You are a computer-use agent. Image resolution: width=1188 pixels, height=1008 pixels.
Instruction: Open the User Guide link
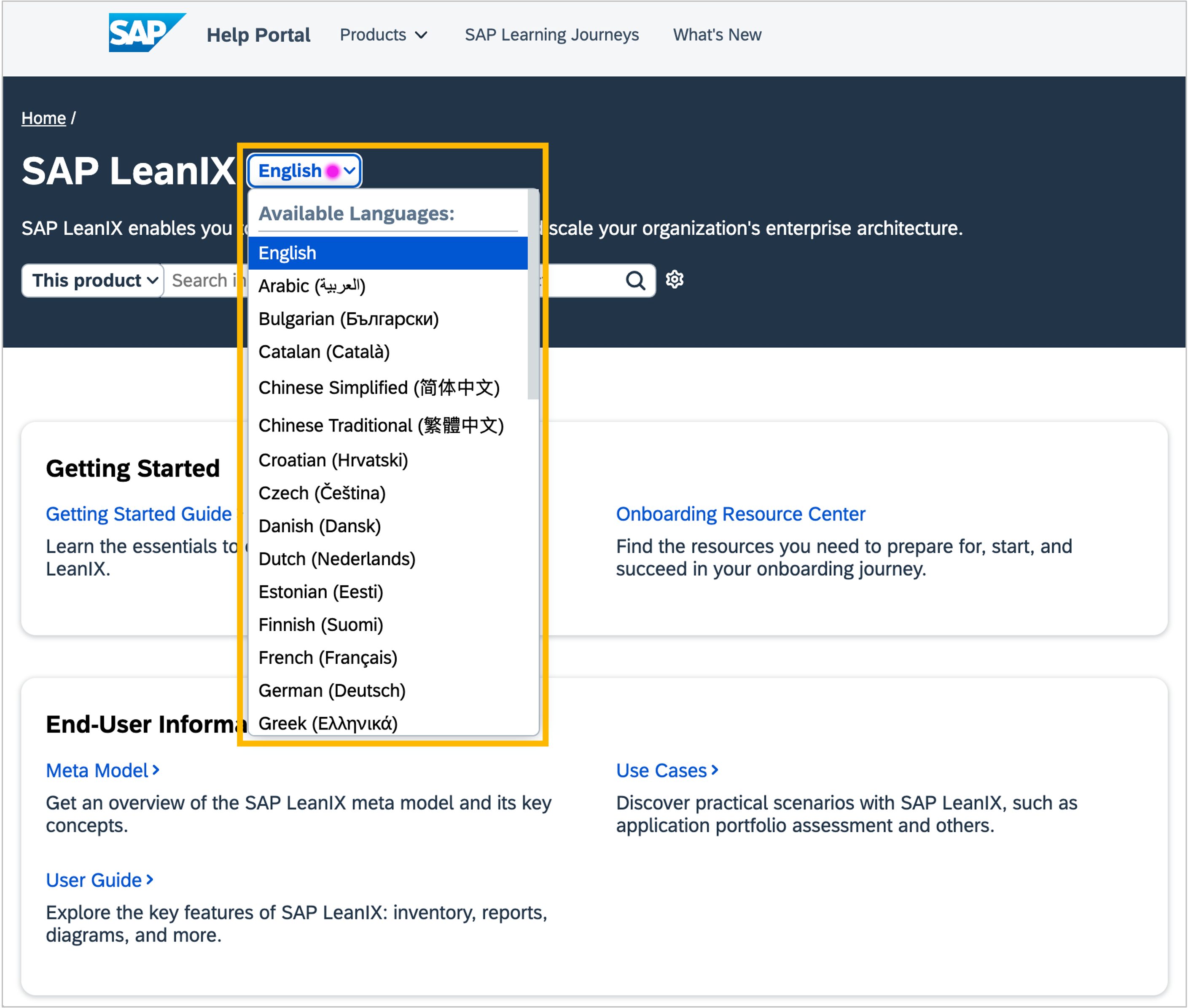(x=99, y=881)
